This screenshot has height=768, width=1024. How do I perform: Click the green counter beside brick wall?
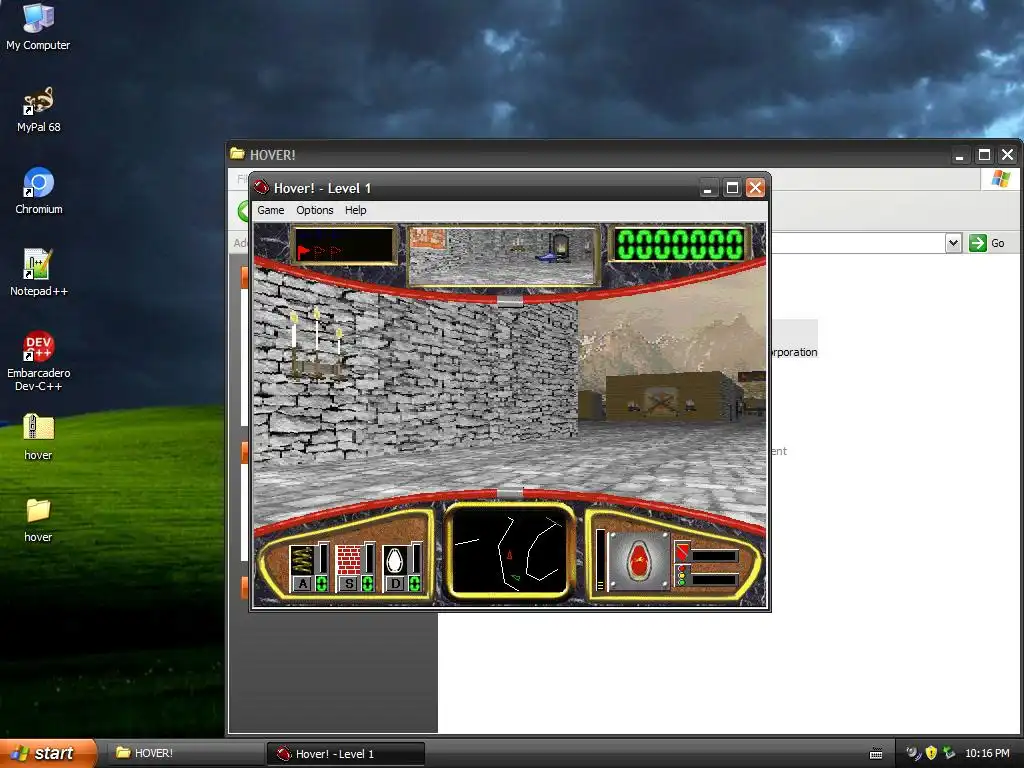point(368,583)
